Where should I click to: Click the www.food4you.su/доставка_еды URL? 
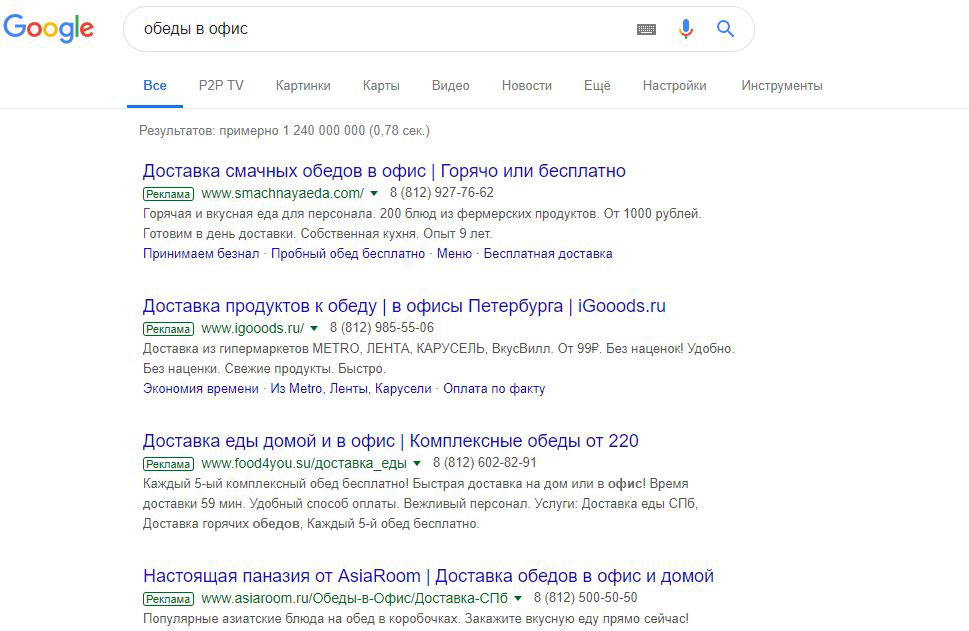click(x=304, y=463)
